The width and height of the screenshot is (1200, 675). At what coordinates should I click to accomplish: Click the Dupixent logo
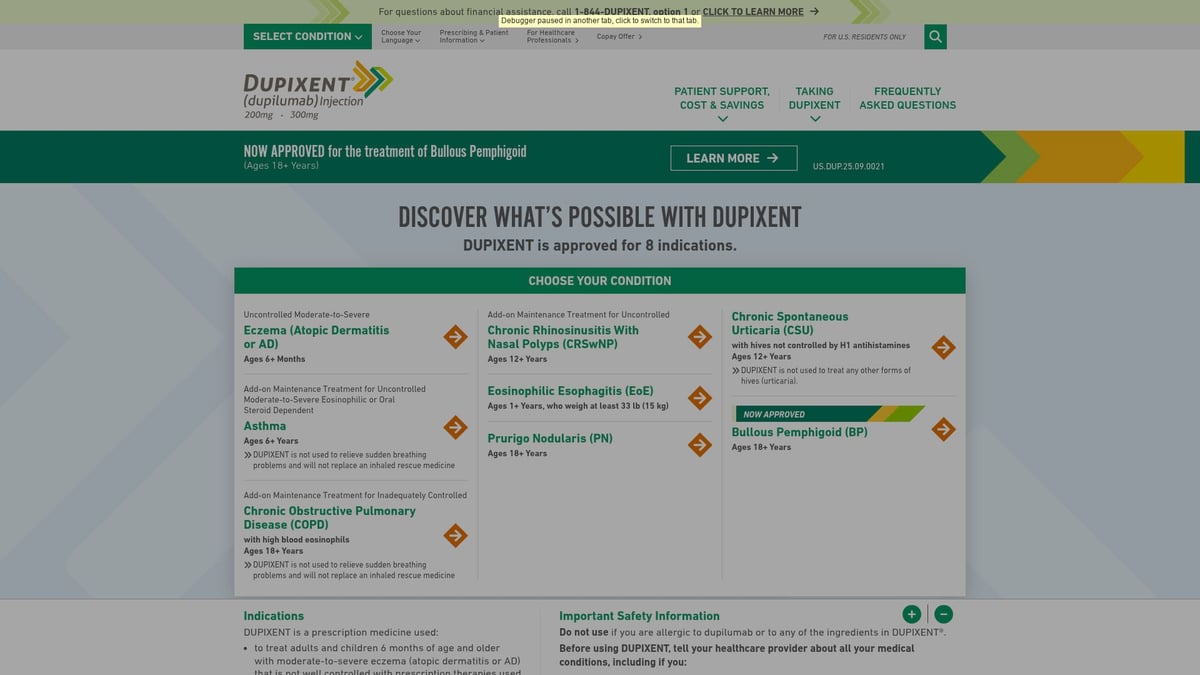[318, 90]
